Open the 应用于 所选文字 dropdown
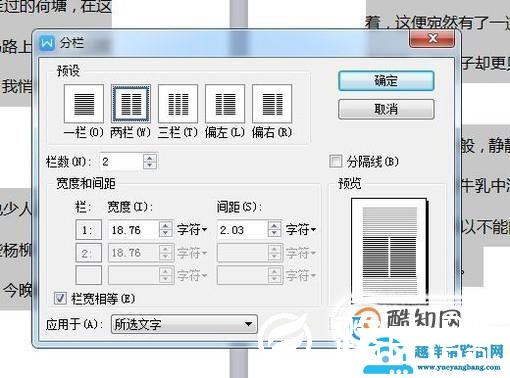Viewport: 510px width, 378px height. coord(184,324)
